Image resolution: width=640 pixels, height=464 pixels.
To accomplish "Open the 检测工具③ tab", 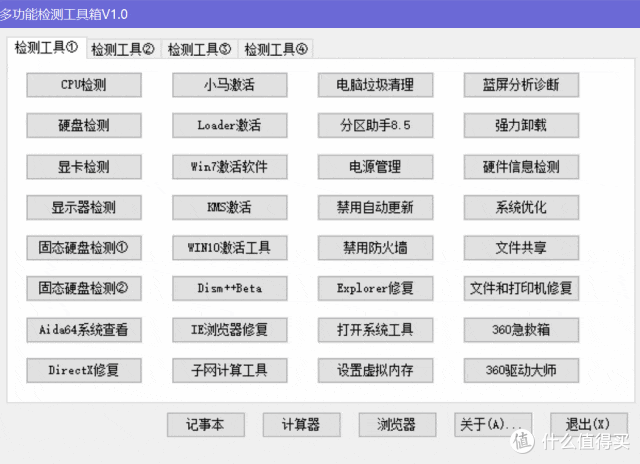I will tap(200, 49).
